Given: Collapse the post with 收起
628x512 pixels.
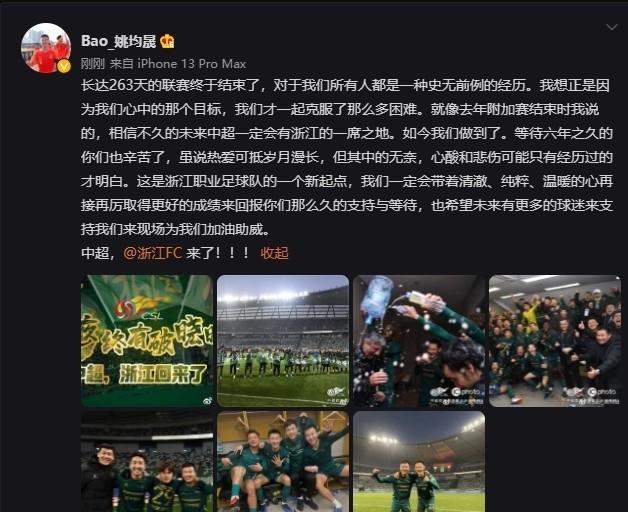Looking at the screenshot, I should point(274,253).
